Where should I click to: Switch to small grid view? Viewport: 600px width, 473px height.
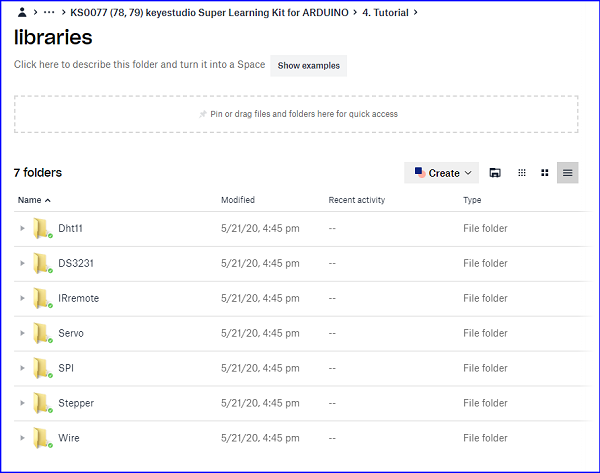pyautogui.click(x=522, y=173)
